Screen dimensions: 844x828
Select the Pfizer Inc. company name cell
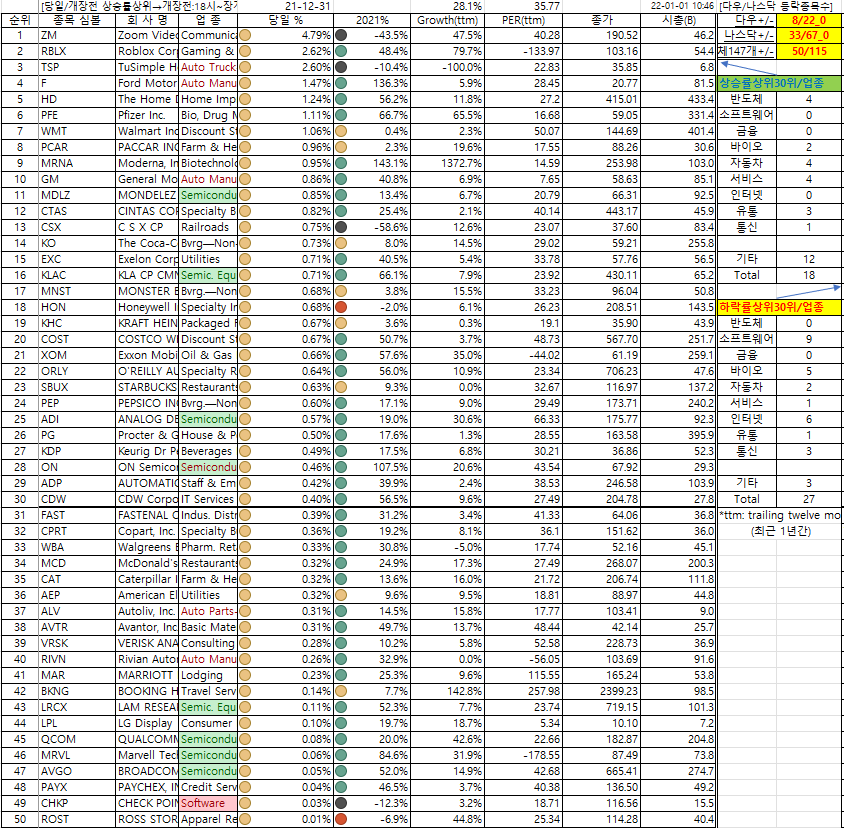(x=147, y=115)
